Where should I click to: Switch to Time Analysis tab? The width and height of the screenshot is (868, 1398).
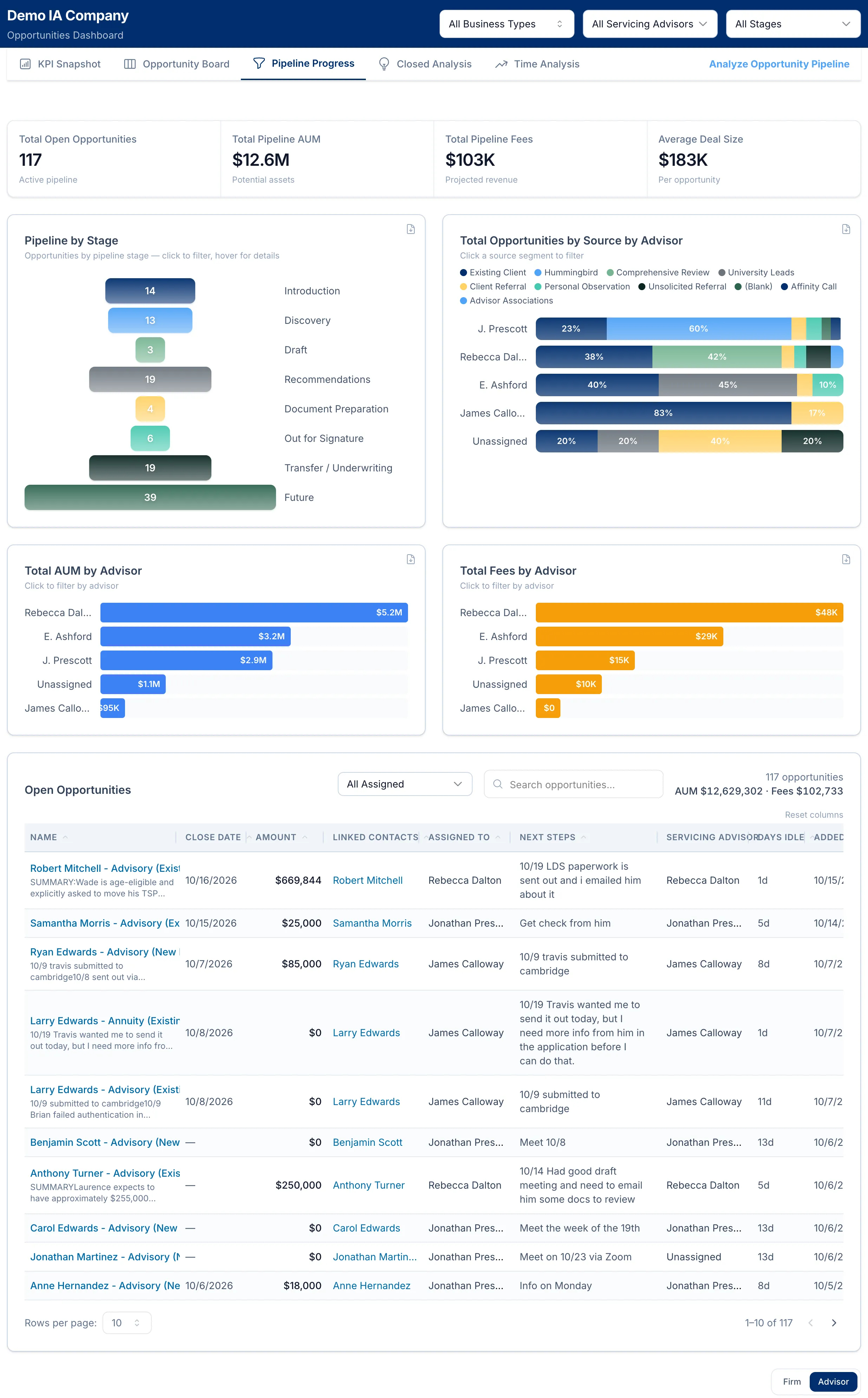pos(537,64)
